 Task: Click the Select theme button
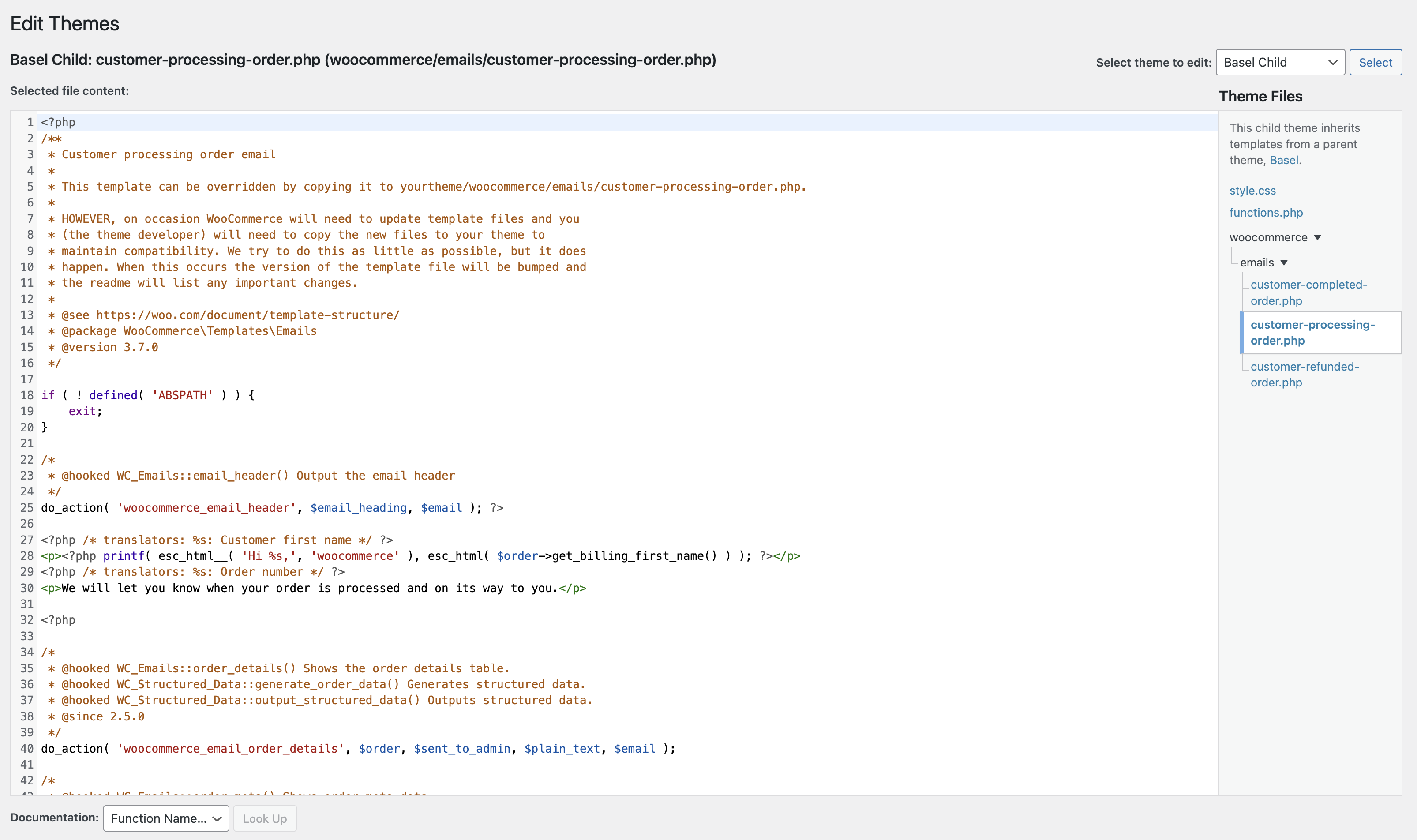click(x=1375, y=62)
